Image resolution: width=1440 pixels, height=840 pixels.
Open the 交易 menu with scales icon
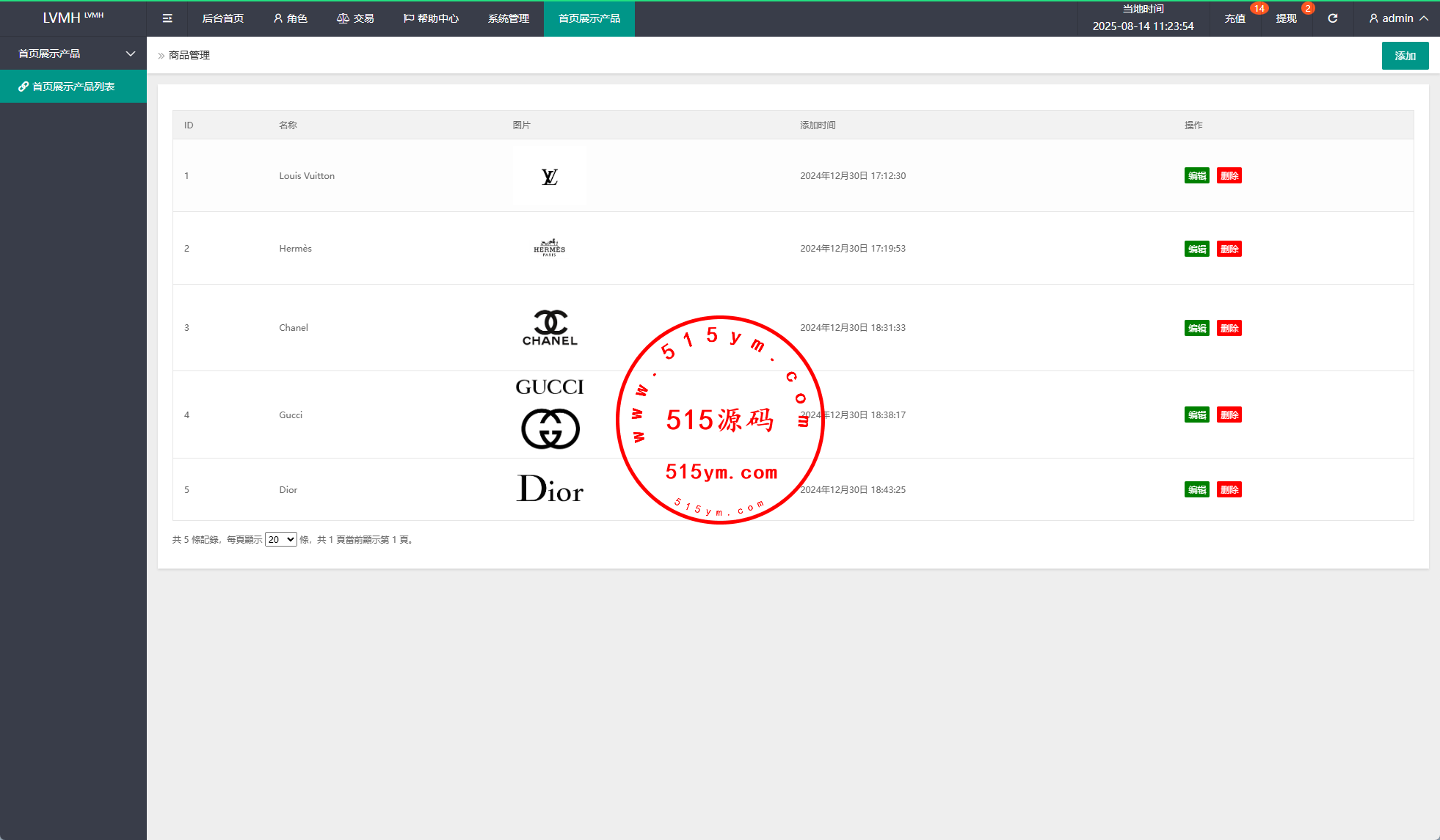(355, 18)
